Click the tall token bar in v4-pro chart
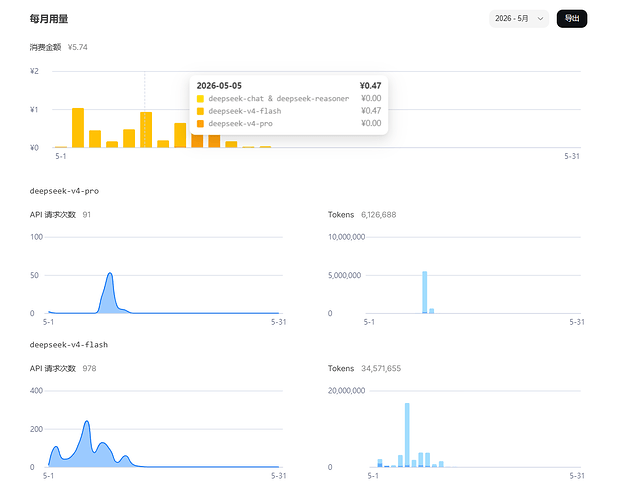Screen dimensions: 643x500 click(x=425, y=292)
